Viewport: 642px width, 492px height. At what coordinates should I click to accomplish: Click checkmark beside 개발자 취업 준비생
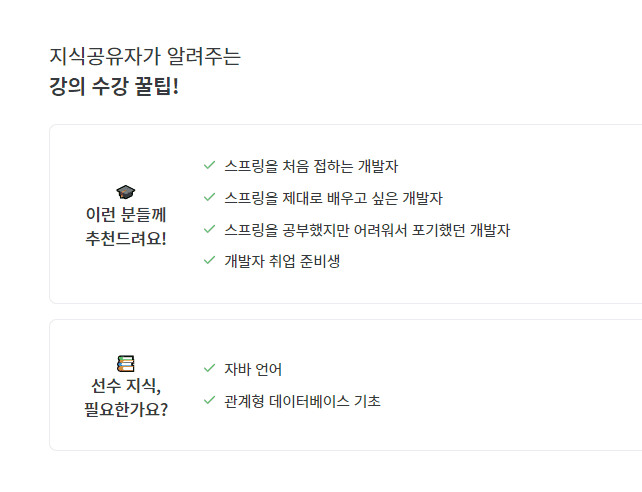[209, 260]
